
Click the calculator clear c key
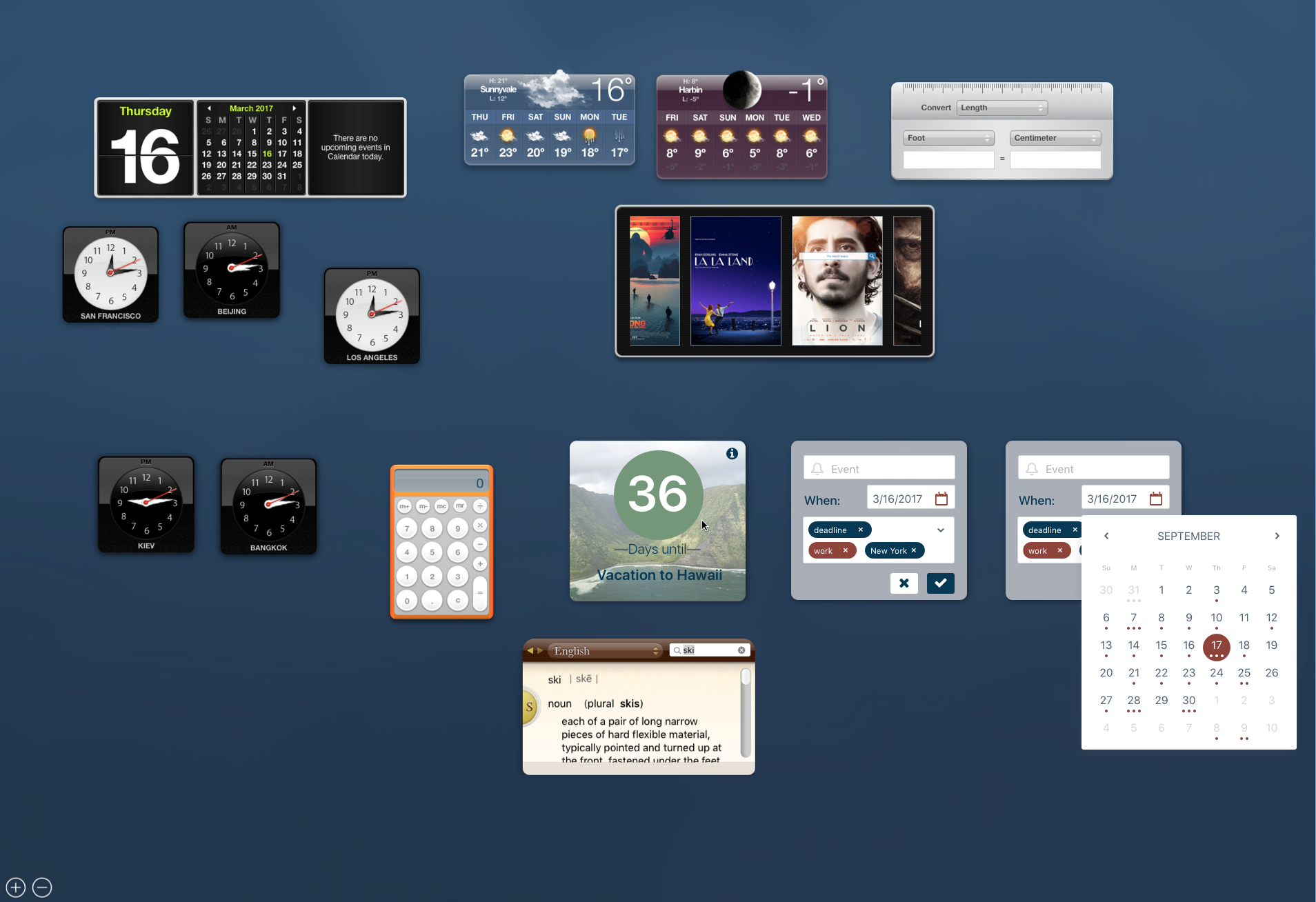point(457,601)
